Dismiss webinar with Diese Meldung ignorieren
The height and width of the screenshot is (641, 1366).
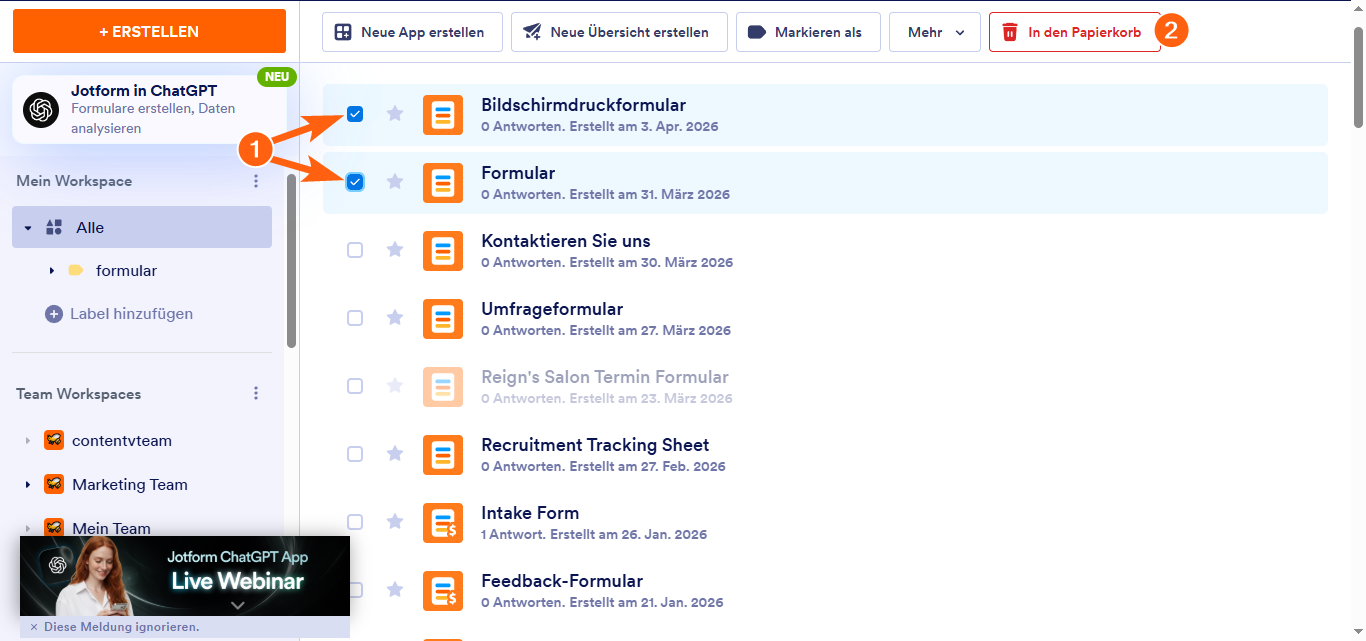point(115,627)
